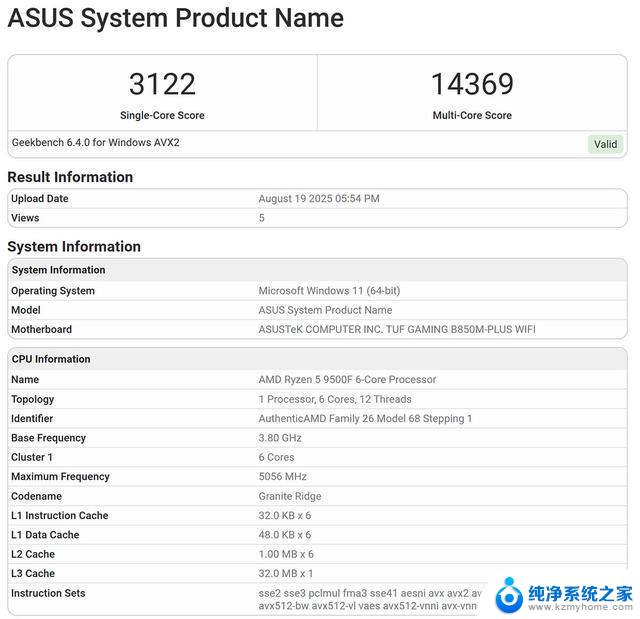Select the 5056 MHz value
This screenshot has width=640, height=619.
click(x=282, y=477)
